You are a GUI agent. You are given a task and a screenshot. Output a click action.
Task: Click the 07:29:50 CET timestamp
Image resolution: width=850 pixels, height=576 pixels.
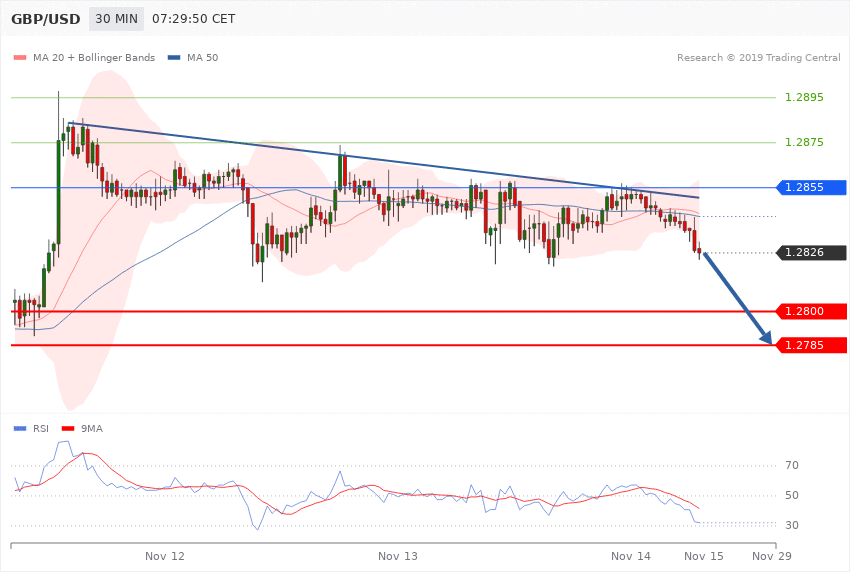click(x=194, y=19)
